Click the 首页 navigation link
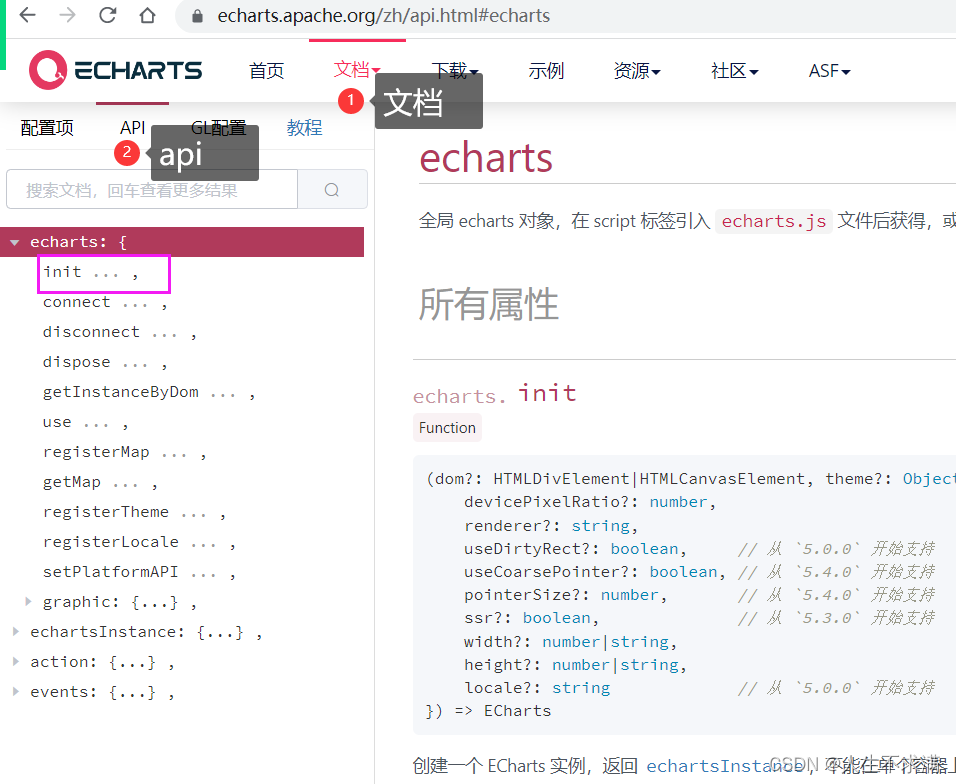Viewport: 956px width, 784px height. point(266,70)
